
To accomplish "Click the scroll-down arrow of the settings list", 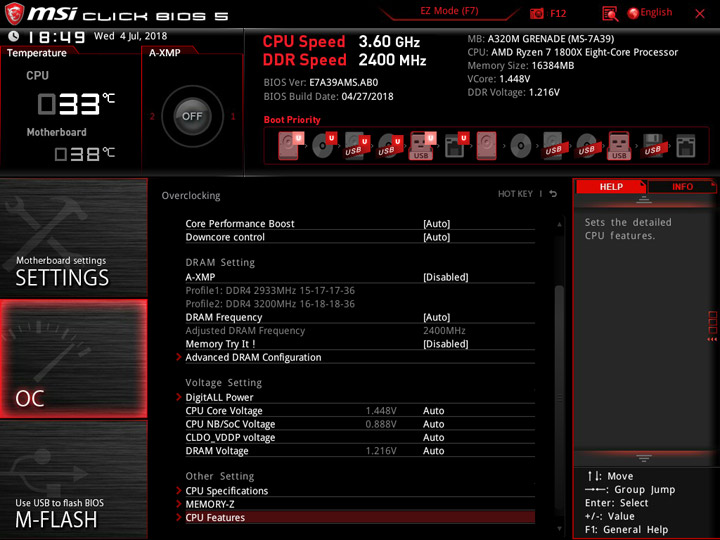I will click(x=559, y=529).
